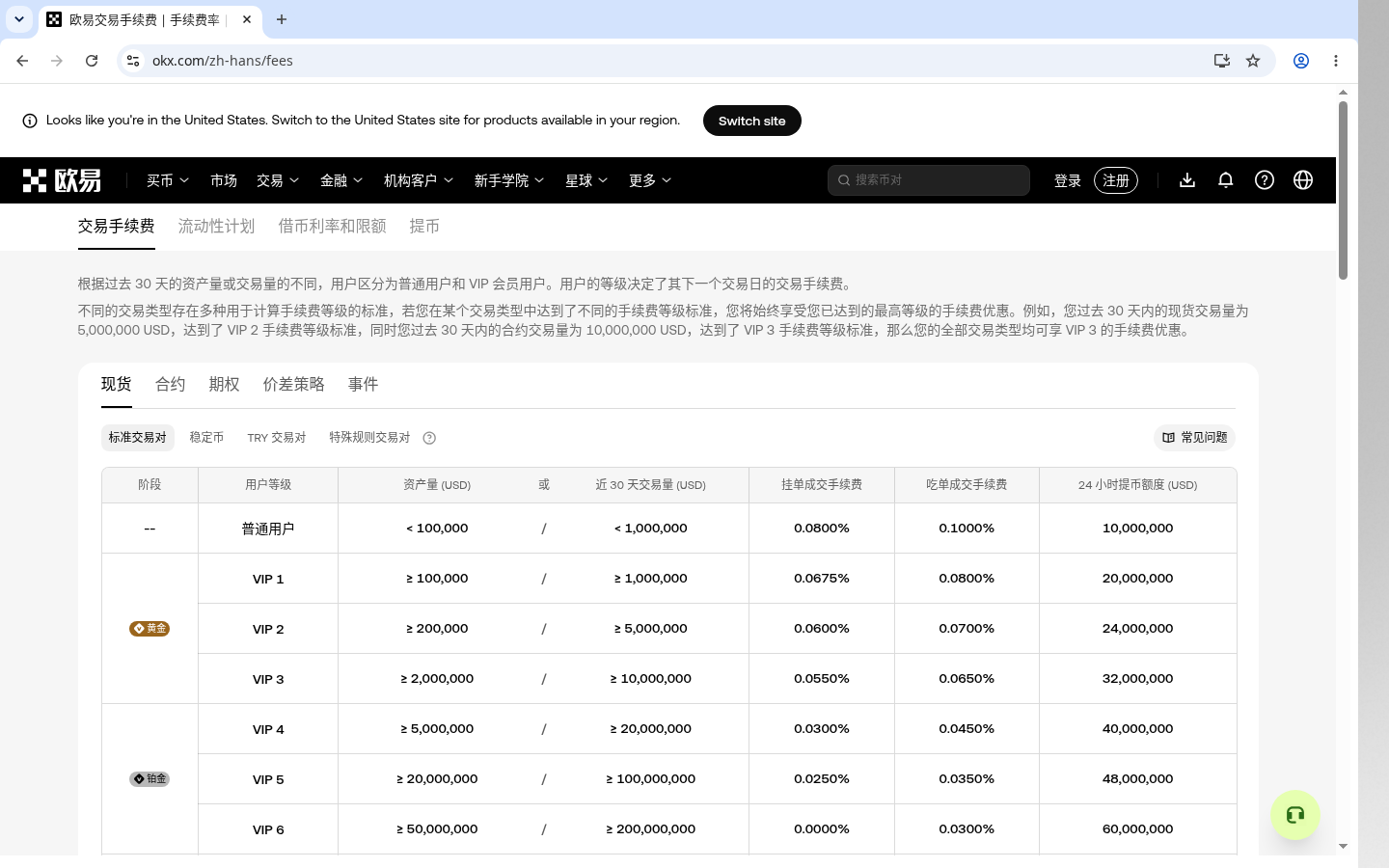Click the 60,000,000 withdrawal limit value
The image size is (1389, 868).
(x=1138, y=829)
